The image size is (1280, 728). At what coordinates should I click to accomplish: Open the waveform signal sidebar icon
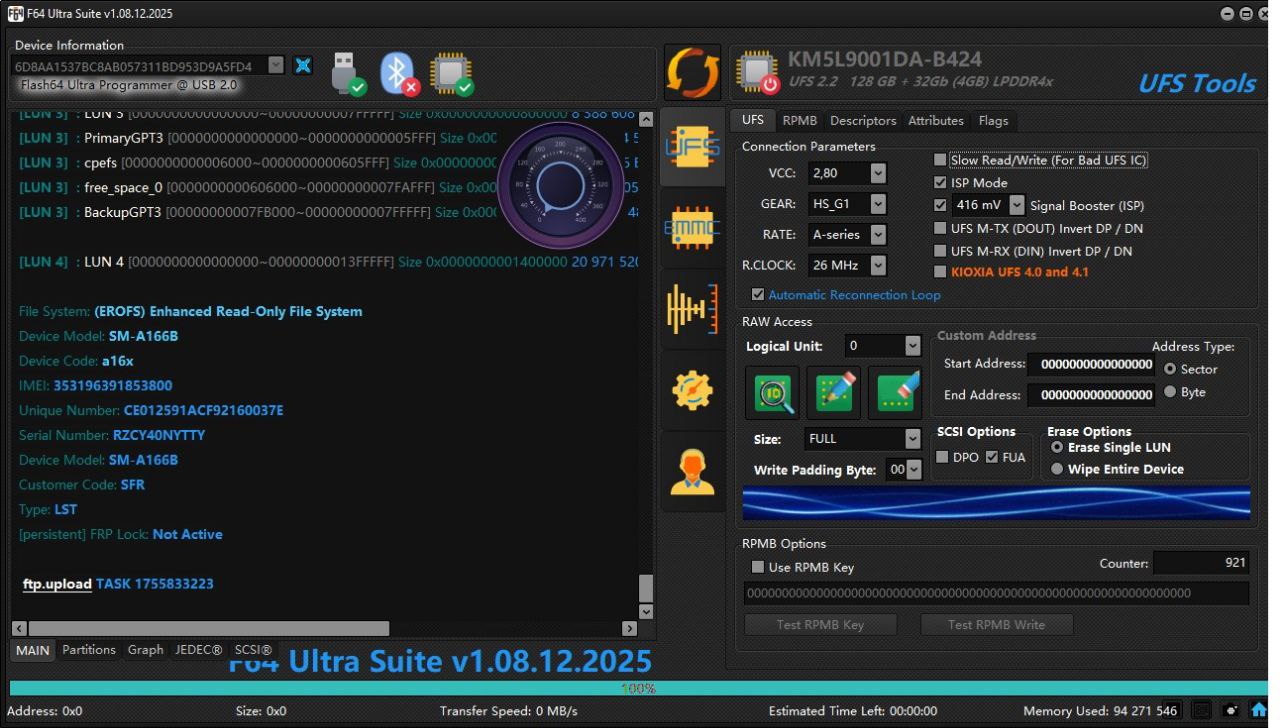click(x=692, y=309)
